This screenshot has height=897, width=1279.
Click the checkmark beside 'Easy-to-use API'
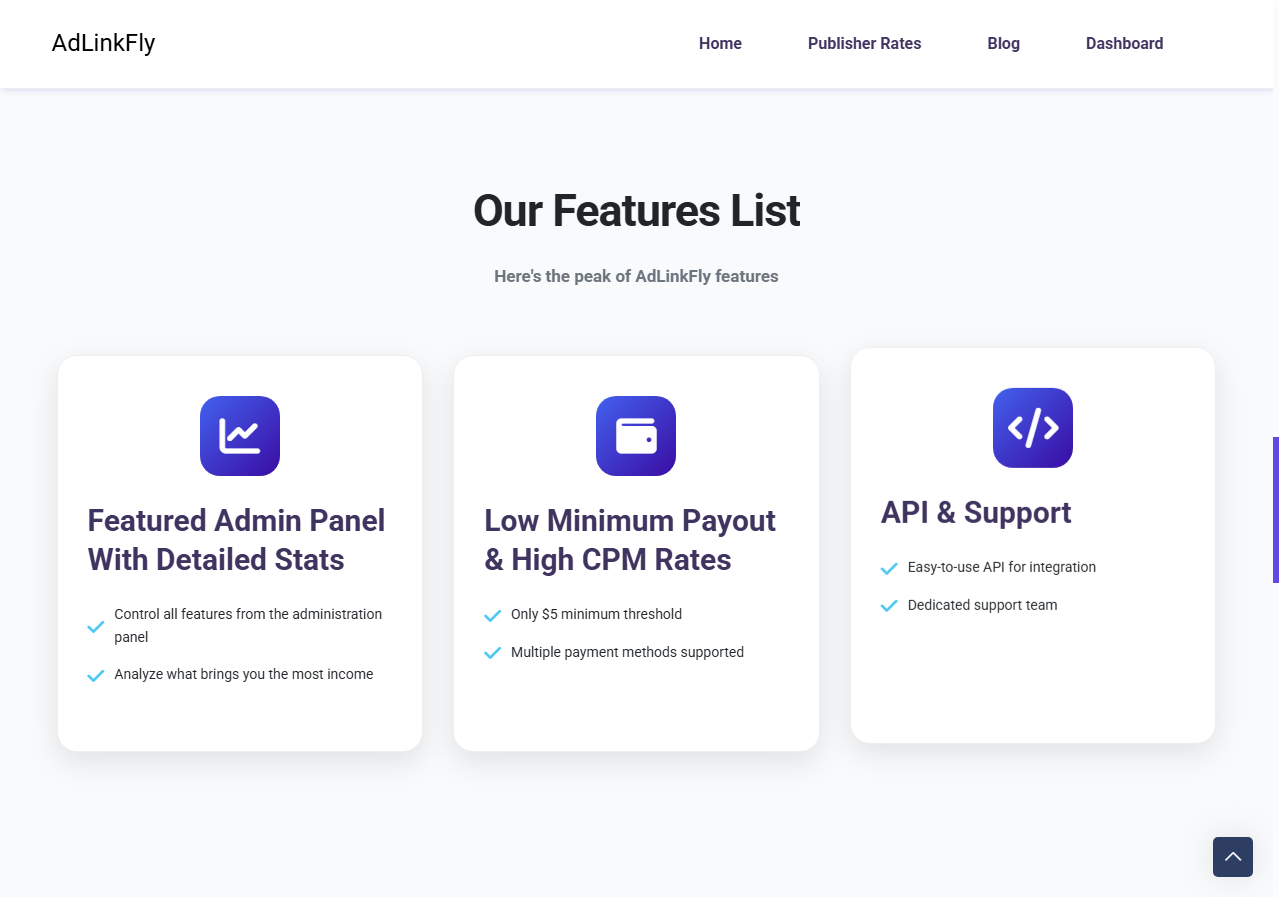click(x=889, y=569)
